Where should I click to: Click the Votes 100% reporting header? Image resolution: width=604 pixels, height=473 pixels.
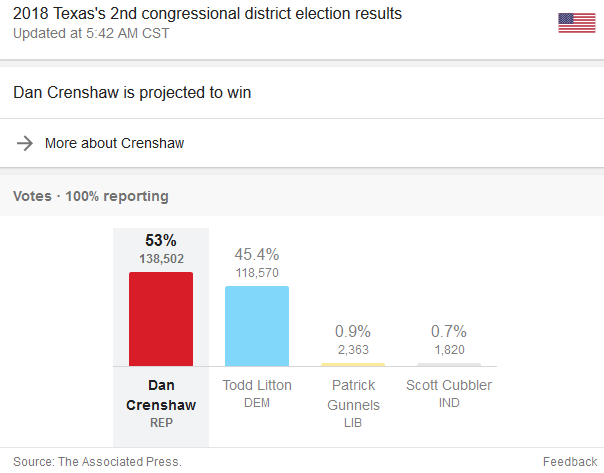point(91,196)
